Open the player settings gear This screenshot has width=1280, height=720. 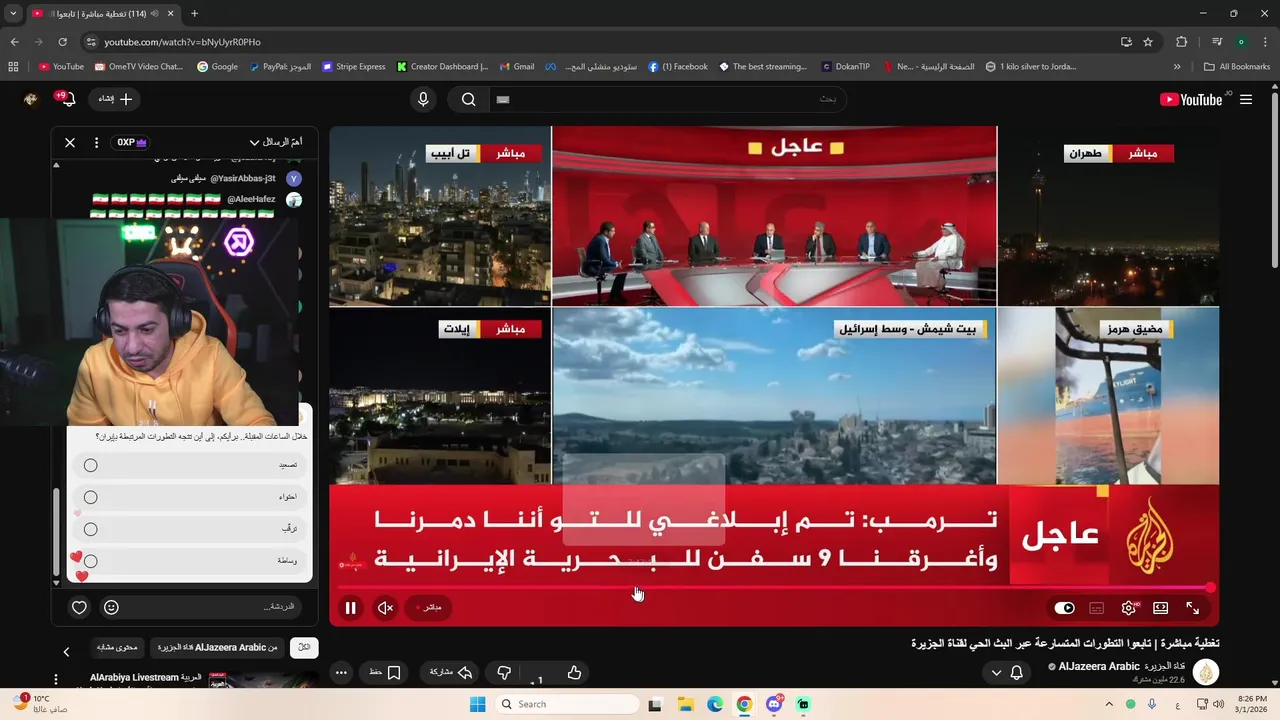click(1129, 607)
